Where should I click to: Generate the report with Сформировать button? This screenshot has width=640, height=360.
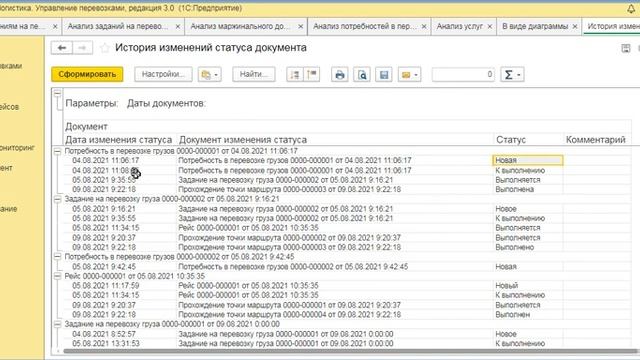87,74
